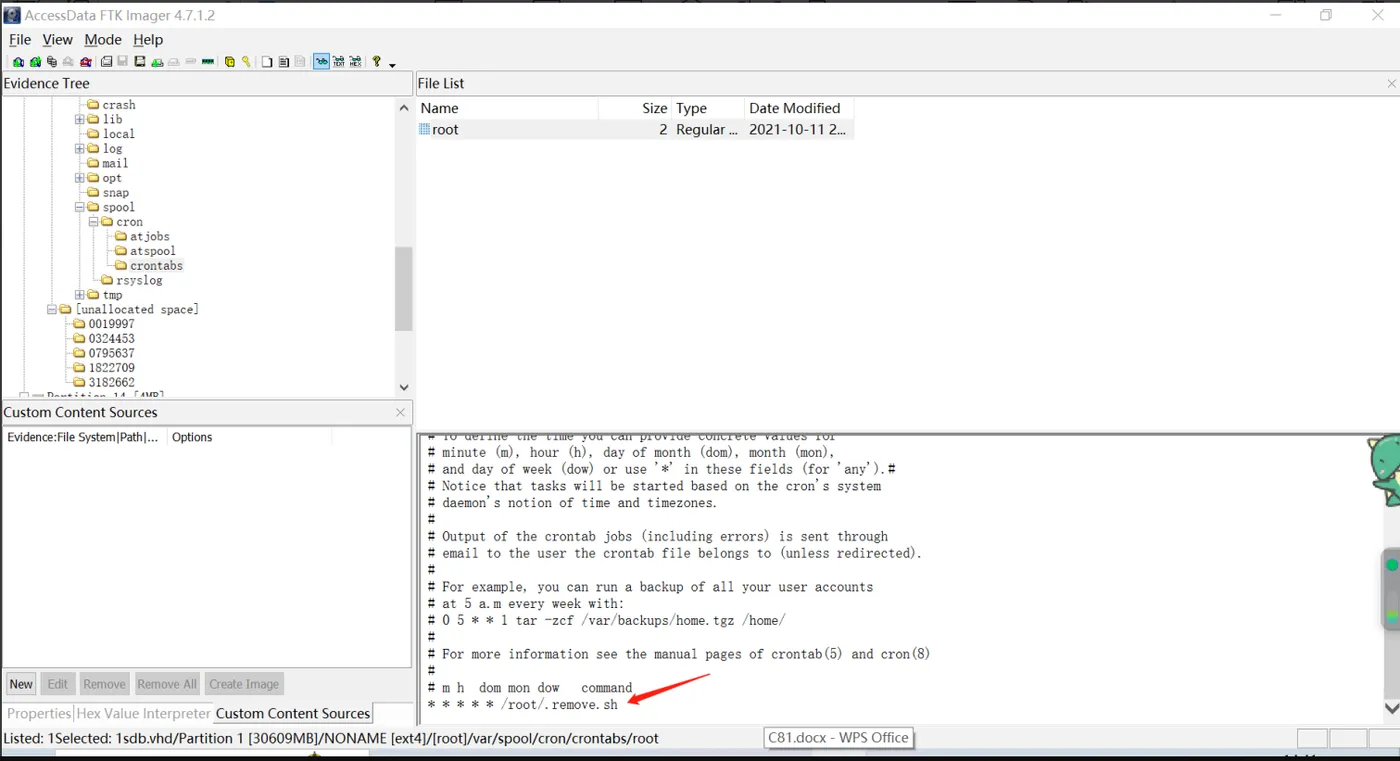Toggle automatic file viewer glasses icon
This screenshot has height=761, width=1400.
click(321, 61)
